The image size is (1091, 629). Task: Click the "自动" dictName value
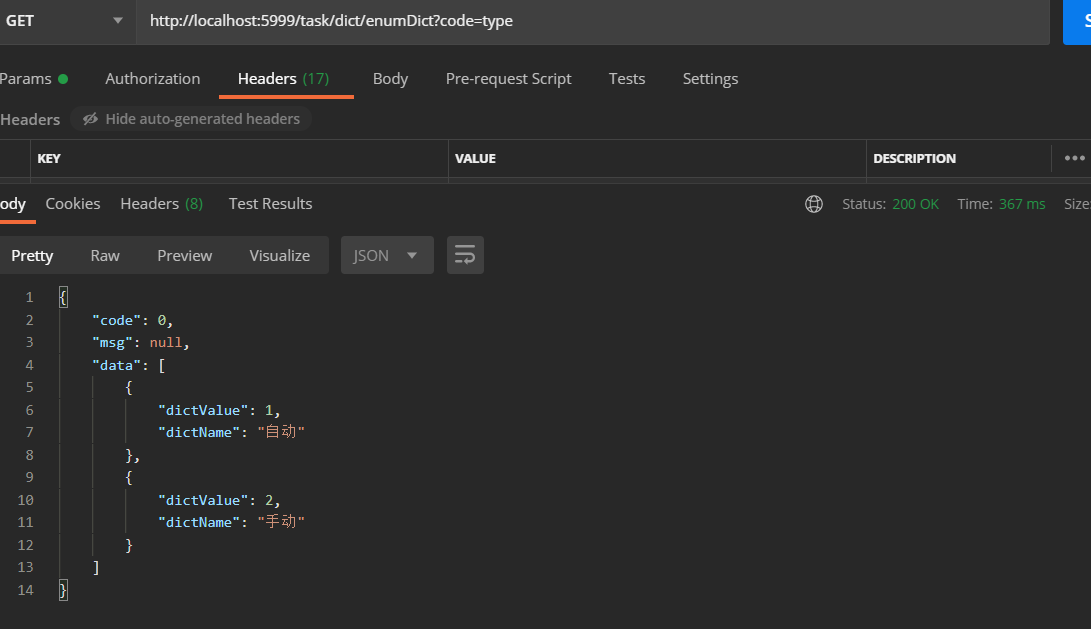(x=281, y=432)
